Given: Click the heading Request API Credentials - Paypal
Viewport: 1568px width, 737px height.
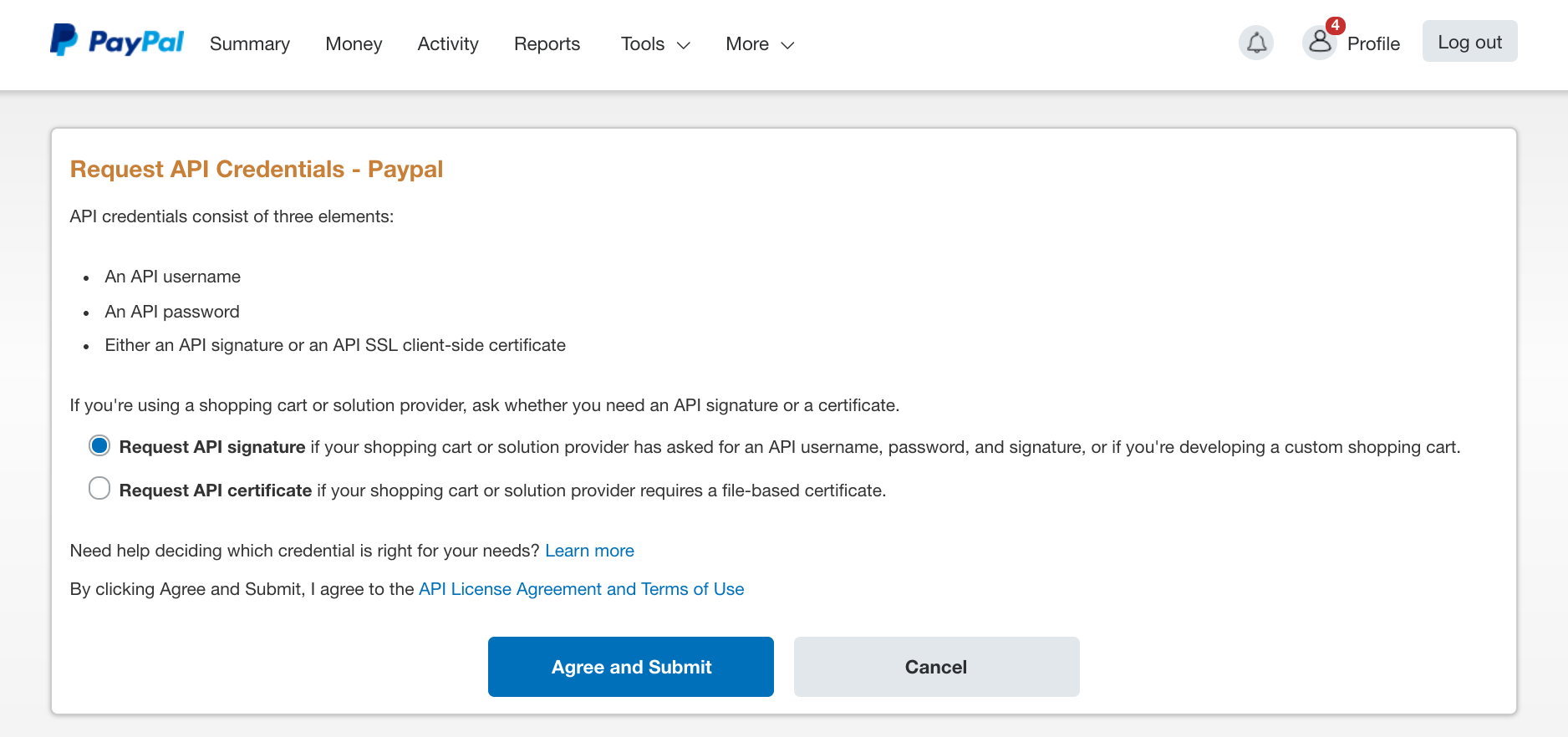Looking at the screenshot, I should [x=257, y=170].
